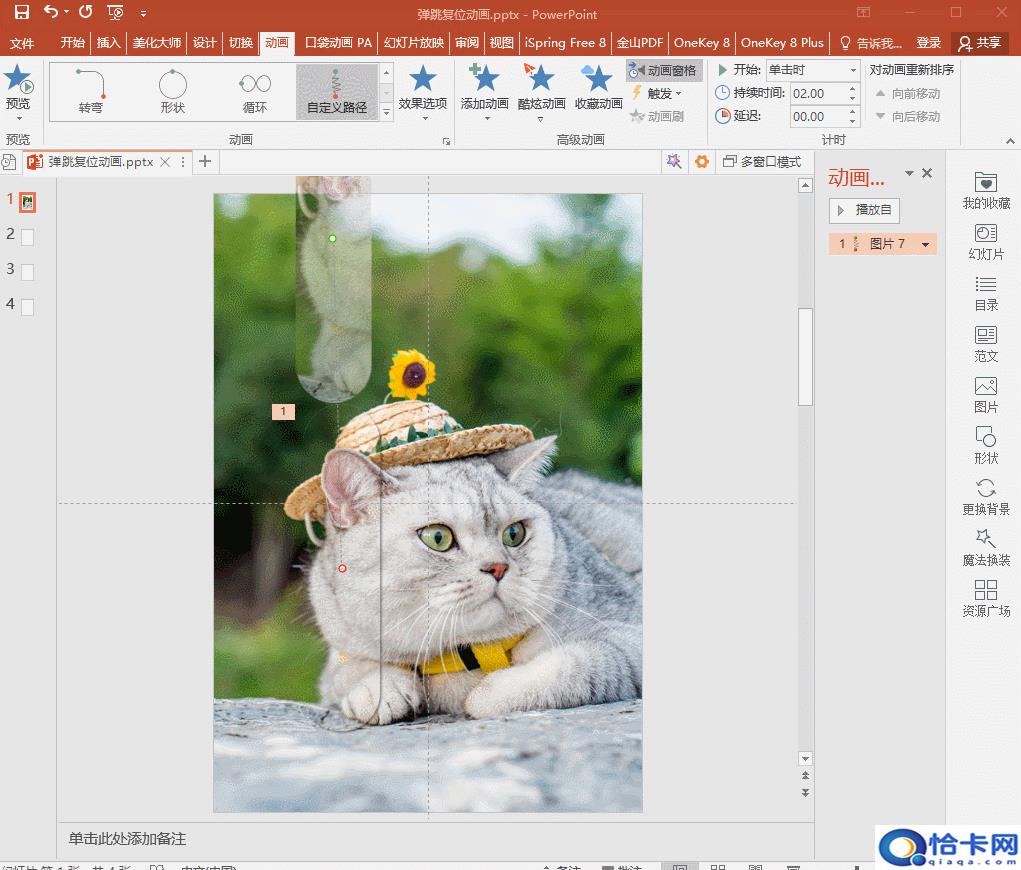Image resolution: width=1021 pixels, height=870 pixels.
Task: Switch to the 设计 (Design) ribbon tab
Action: [204, 43]
